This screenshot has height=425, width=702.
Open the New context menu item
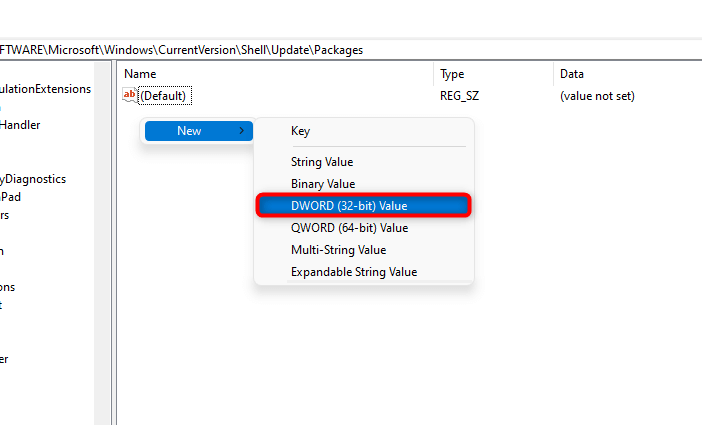tap(190, 131)
